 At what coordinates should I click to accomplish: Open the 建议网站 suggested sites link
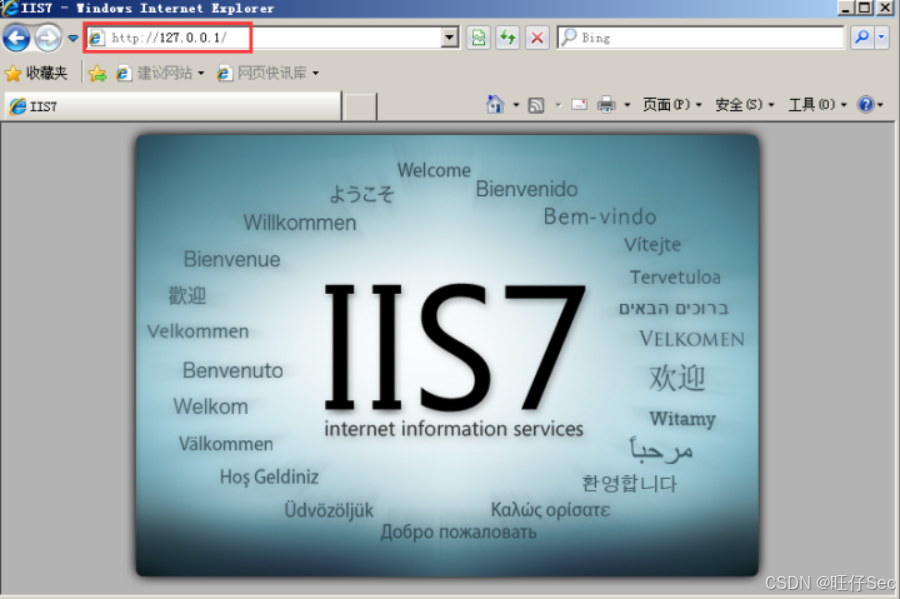tap(160, 73)
